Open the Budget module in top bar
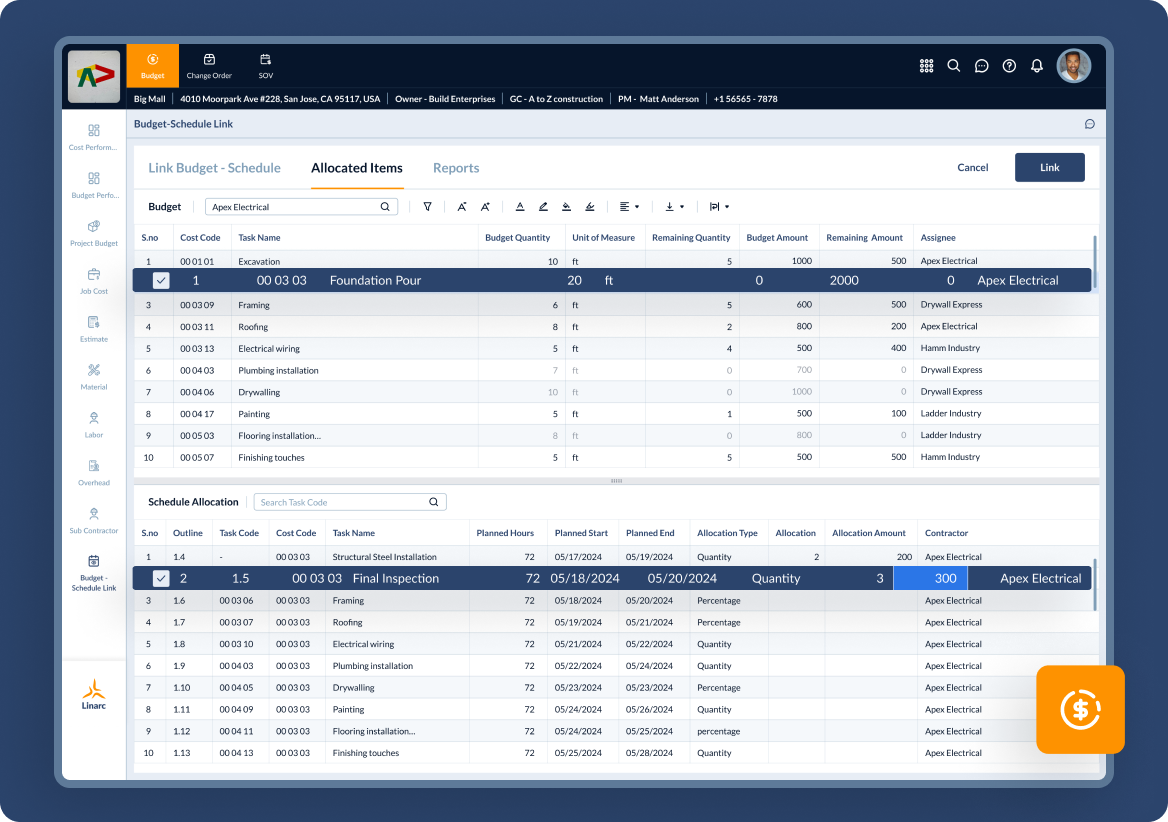1168x822 pixels. 153,66
